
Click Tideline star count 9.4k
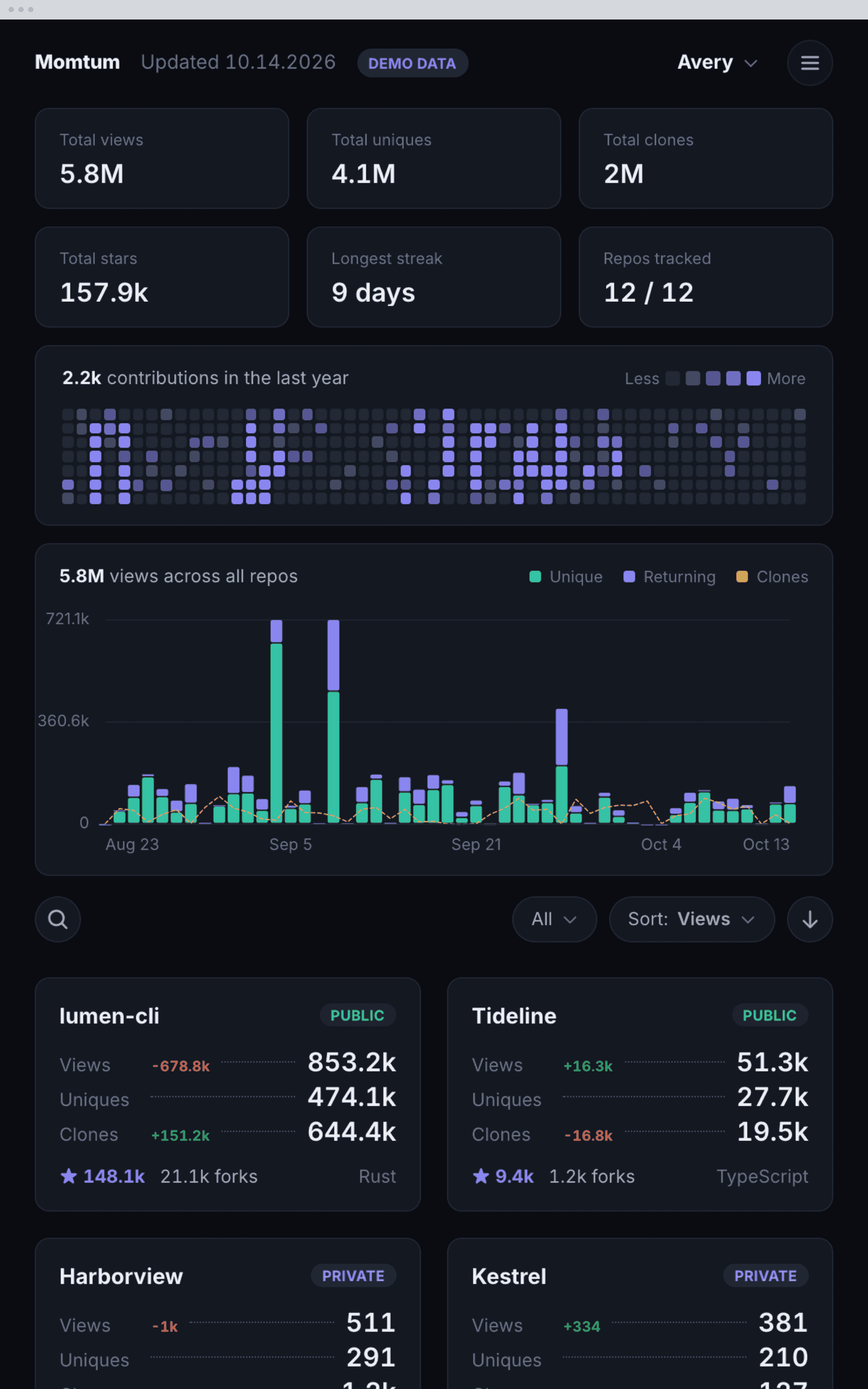pos(503,1176)
